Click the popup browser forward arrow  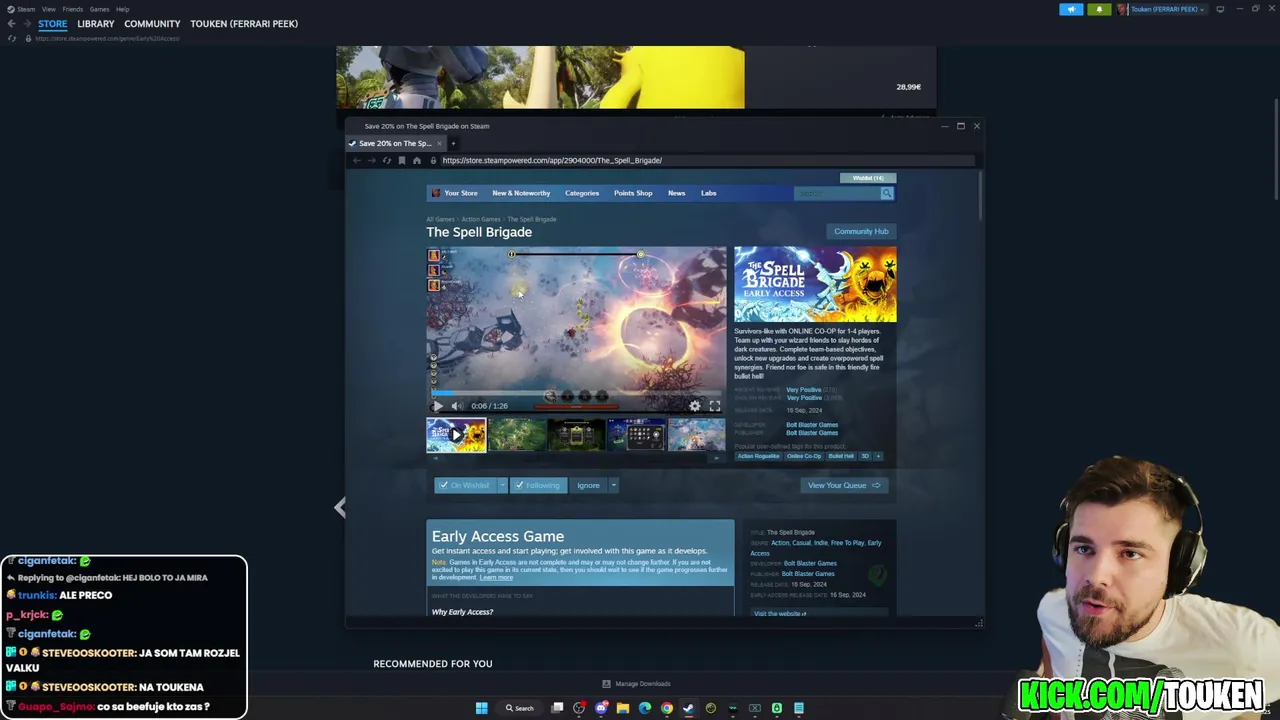click(372, 160)
